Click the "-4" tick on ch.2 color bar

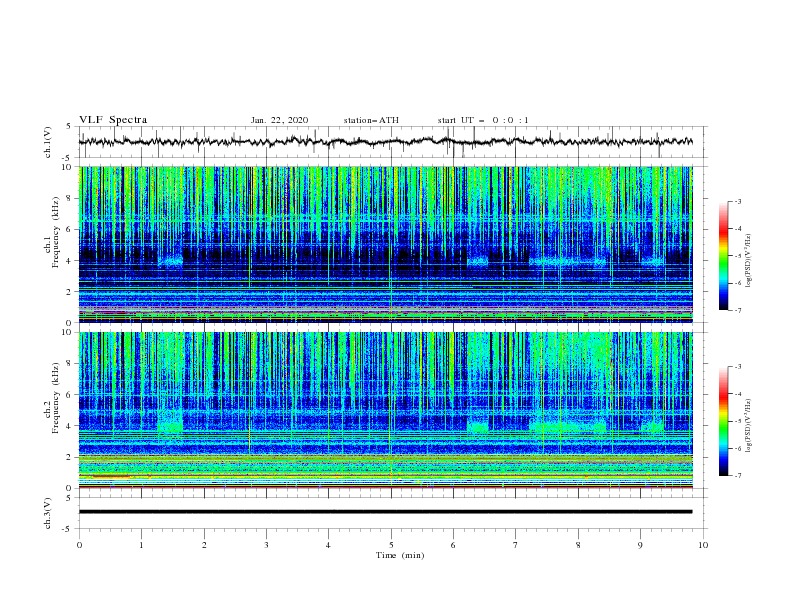[737, 394]
